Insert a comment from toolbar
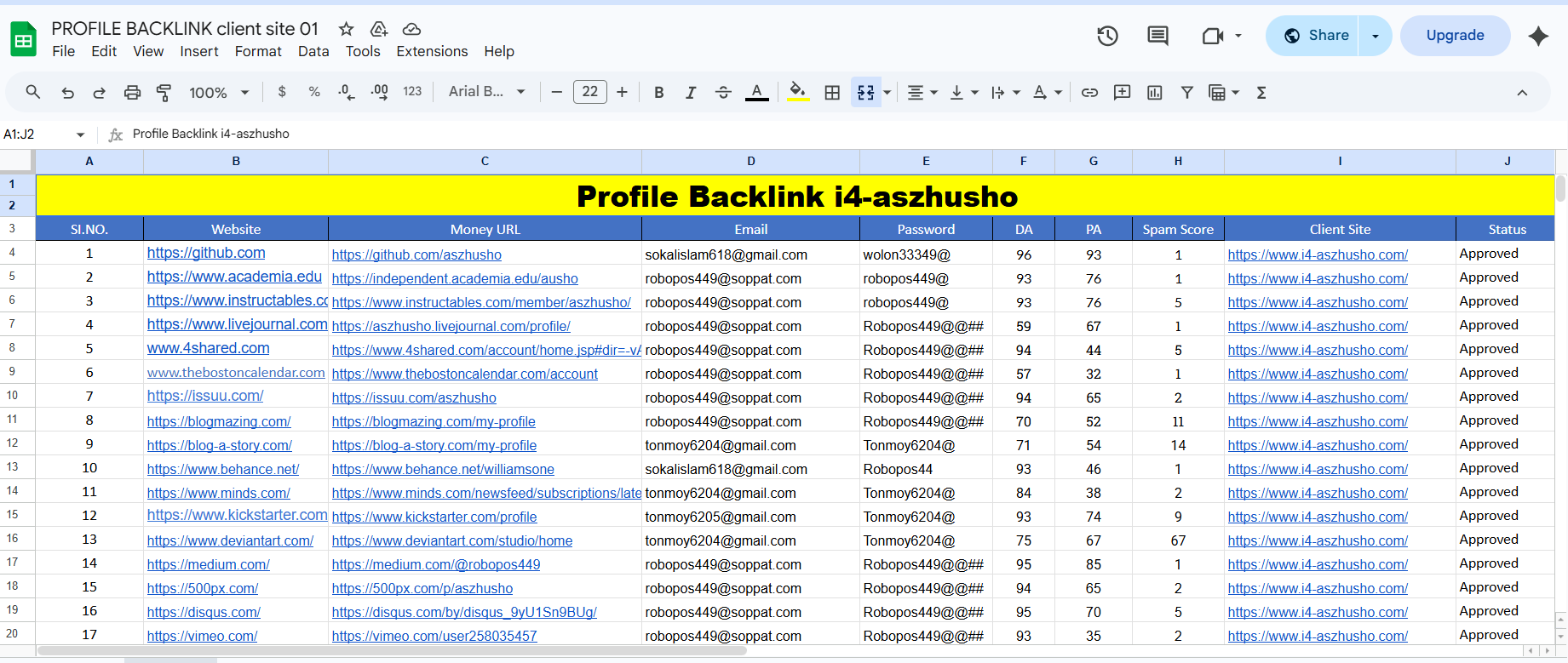The width and height of the screenshot is (1568, 663). point(1122,93)
